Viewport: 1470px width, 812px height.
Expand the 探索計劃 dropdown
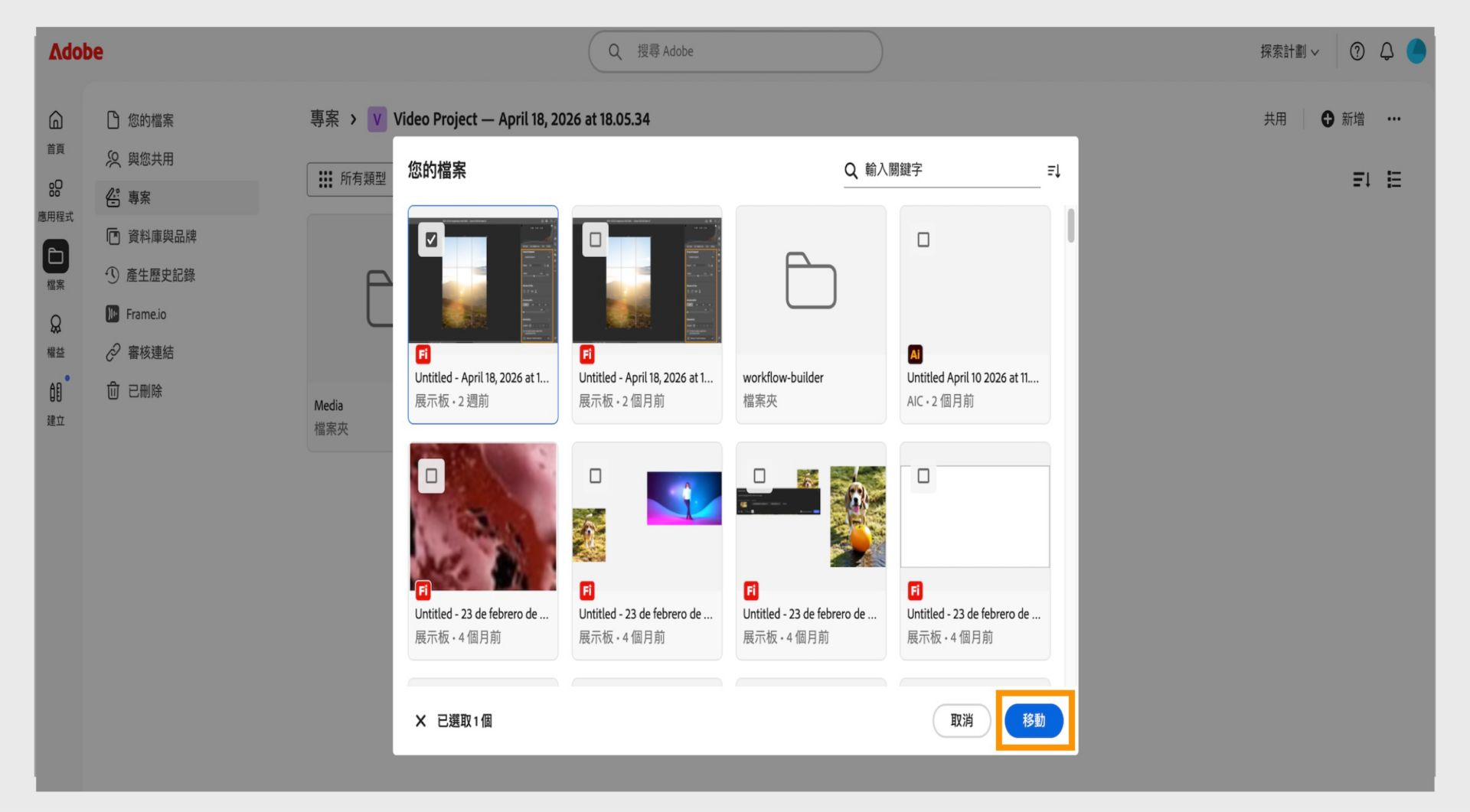[1289, 51]
